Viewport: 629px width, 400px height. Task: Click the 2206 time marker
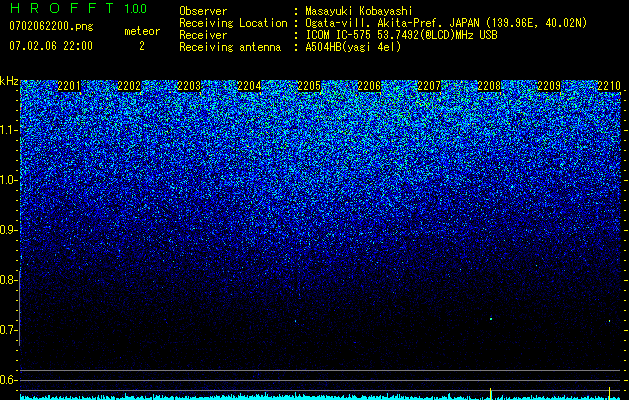369,86
